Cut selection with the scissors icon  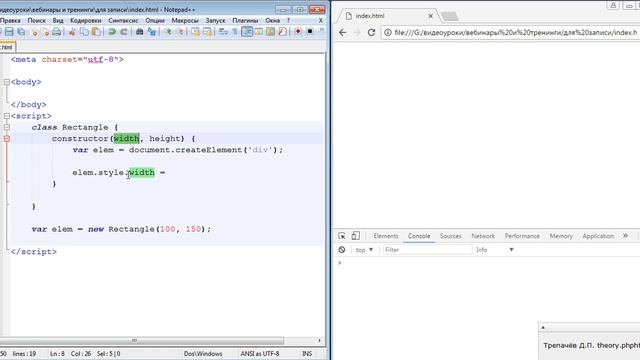click(72, 32)
